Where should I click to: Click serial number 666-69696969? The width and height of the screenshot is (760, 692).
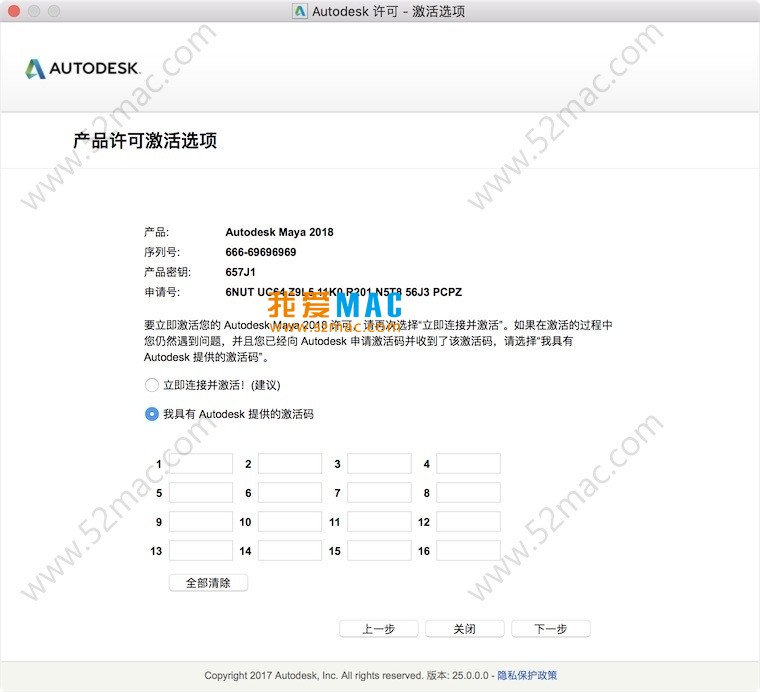pos(261,252)
